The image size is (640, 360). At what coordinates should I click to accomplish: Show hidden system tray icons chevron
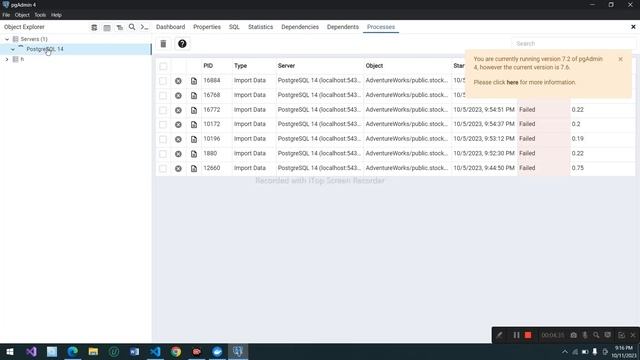tap(565, 352)
